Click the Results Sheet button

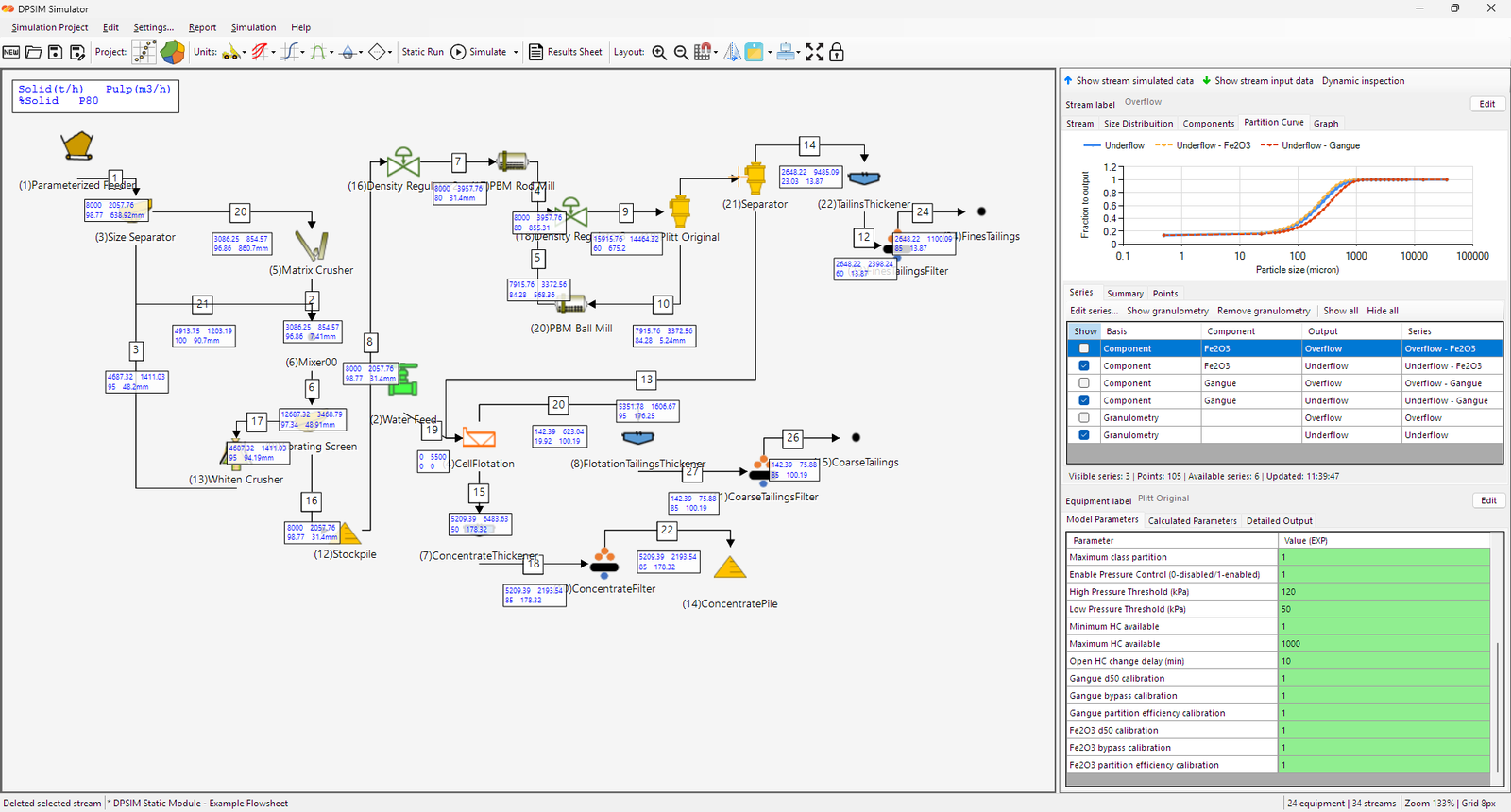[565, 52]
